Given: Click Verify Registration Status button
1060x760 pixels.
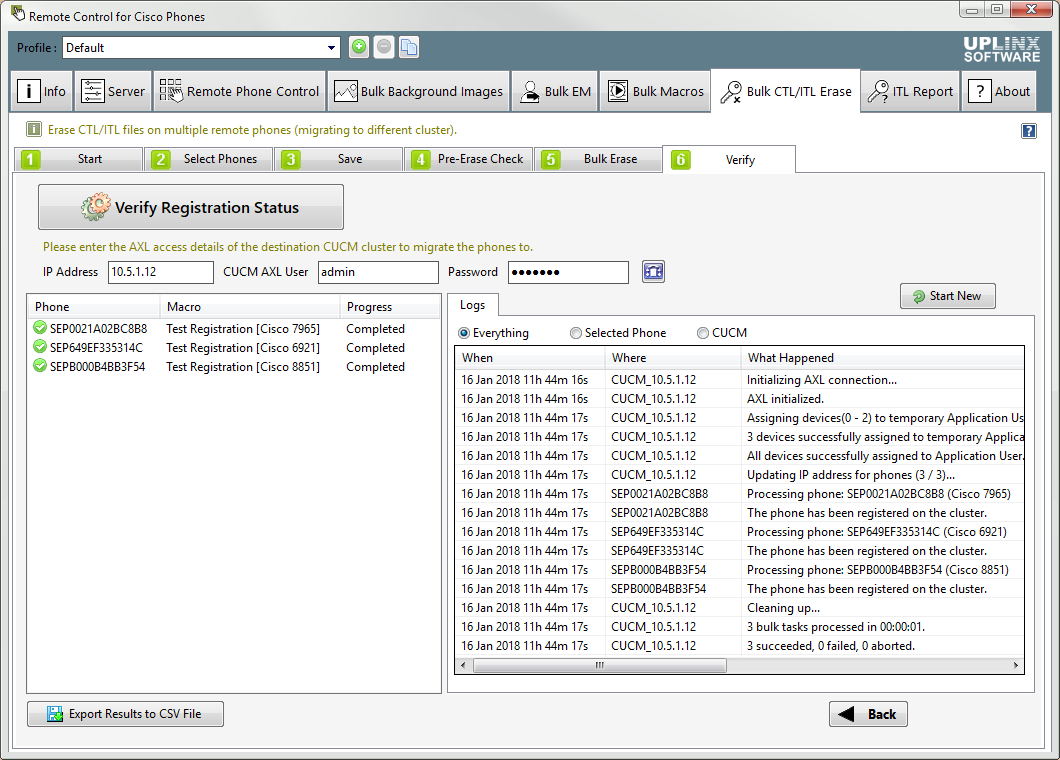Looking at the screenshot, I should (191, 207).
